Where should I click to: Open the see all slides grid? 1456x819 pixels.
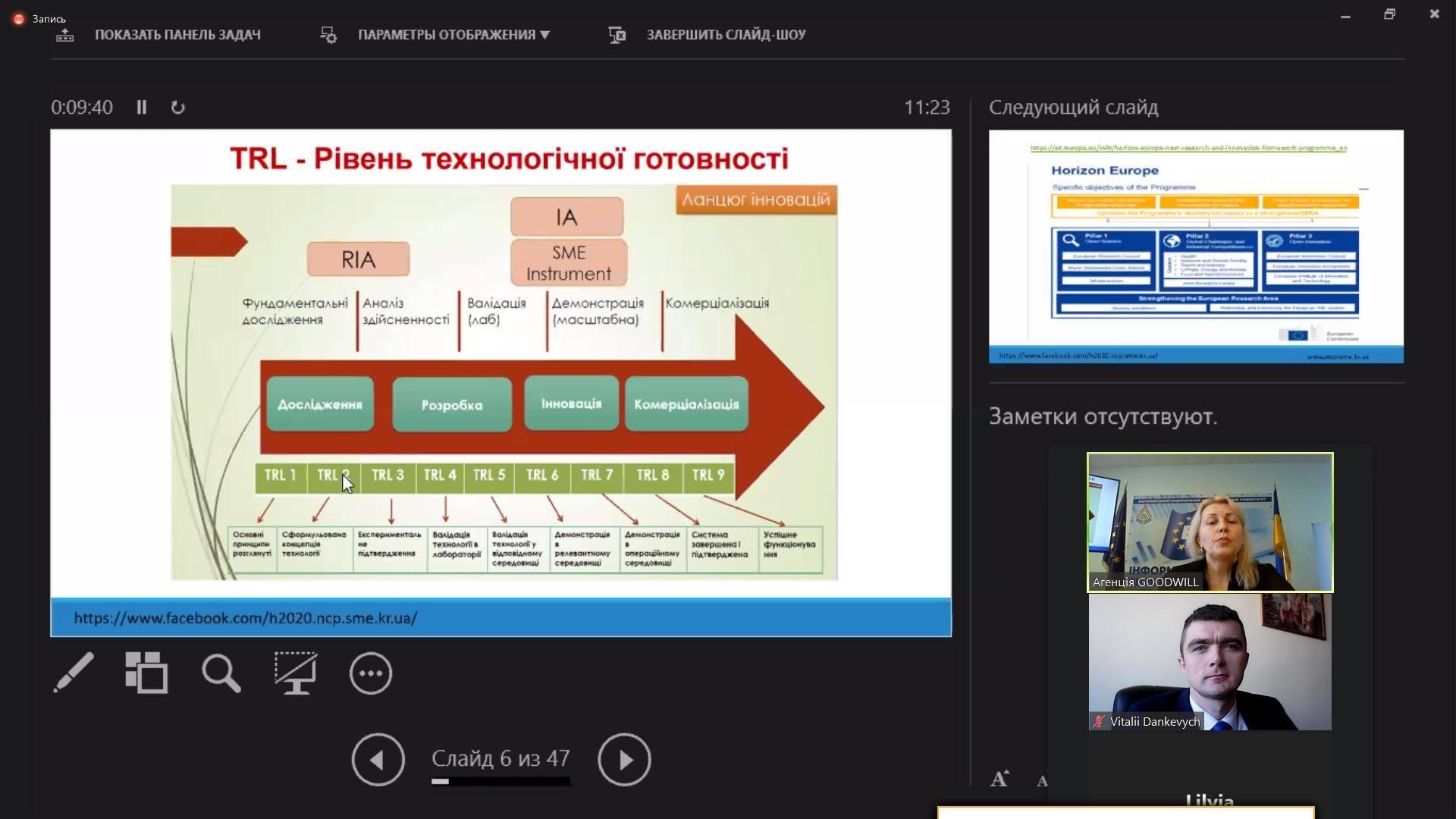[146, 673]
